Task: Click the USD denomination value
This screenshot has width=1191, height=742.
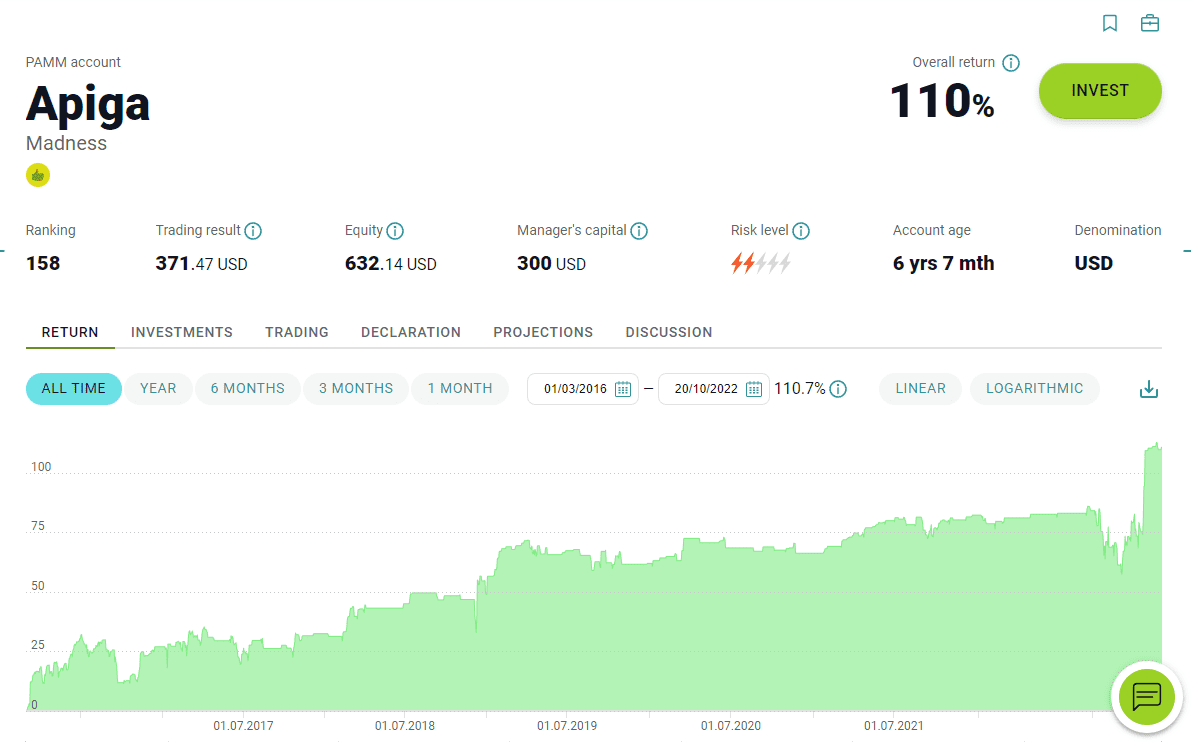Action: coord(1094,264)
